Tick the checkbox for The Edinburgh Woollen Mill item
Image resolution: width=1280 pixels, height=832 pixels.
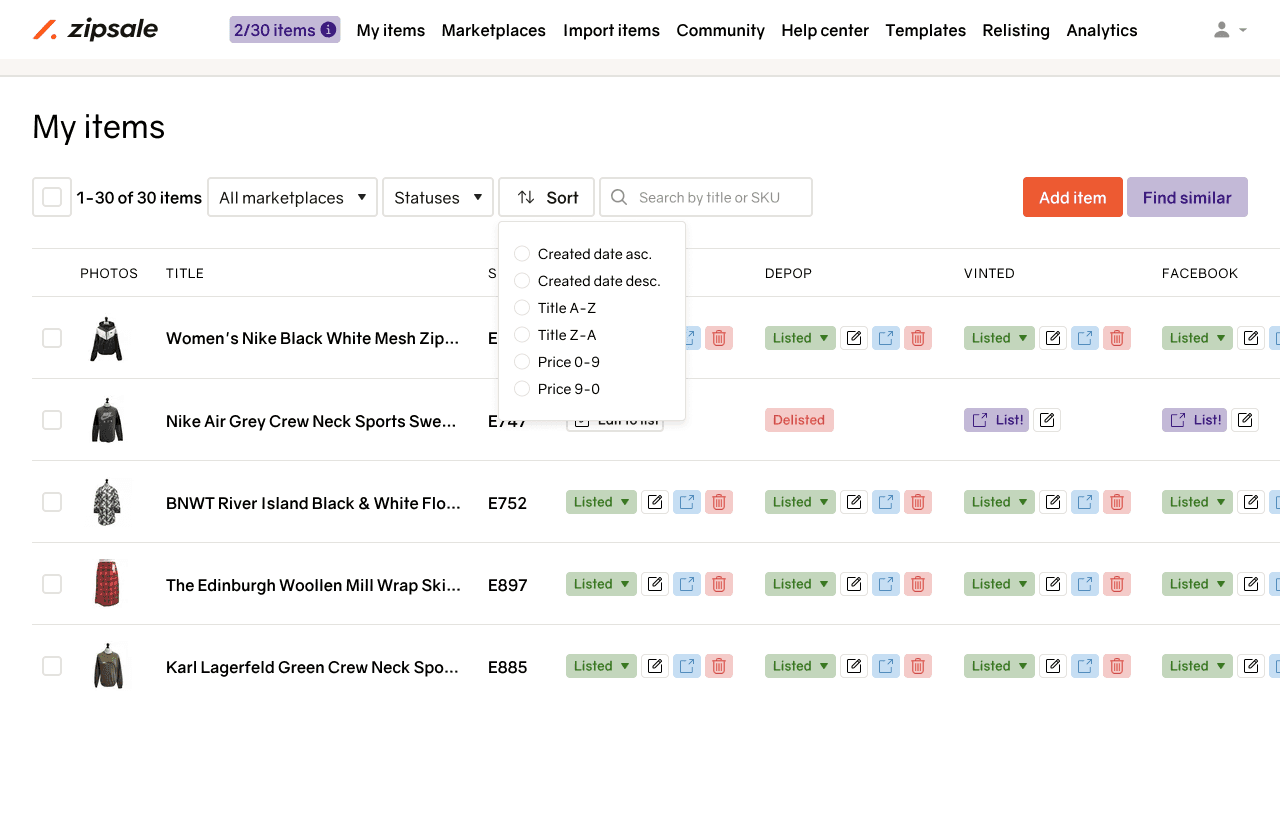coord(52,584)
